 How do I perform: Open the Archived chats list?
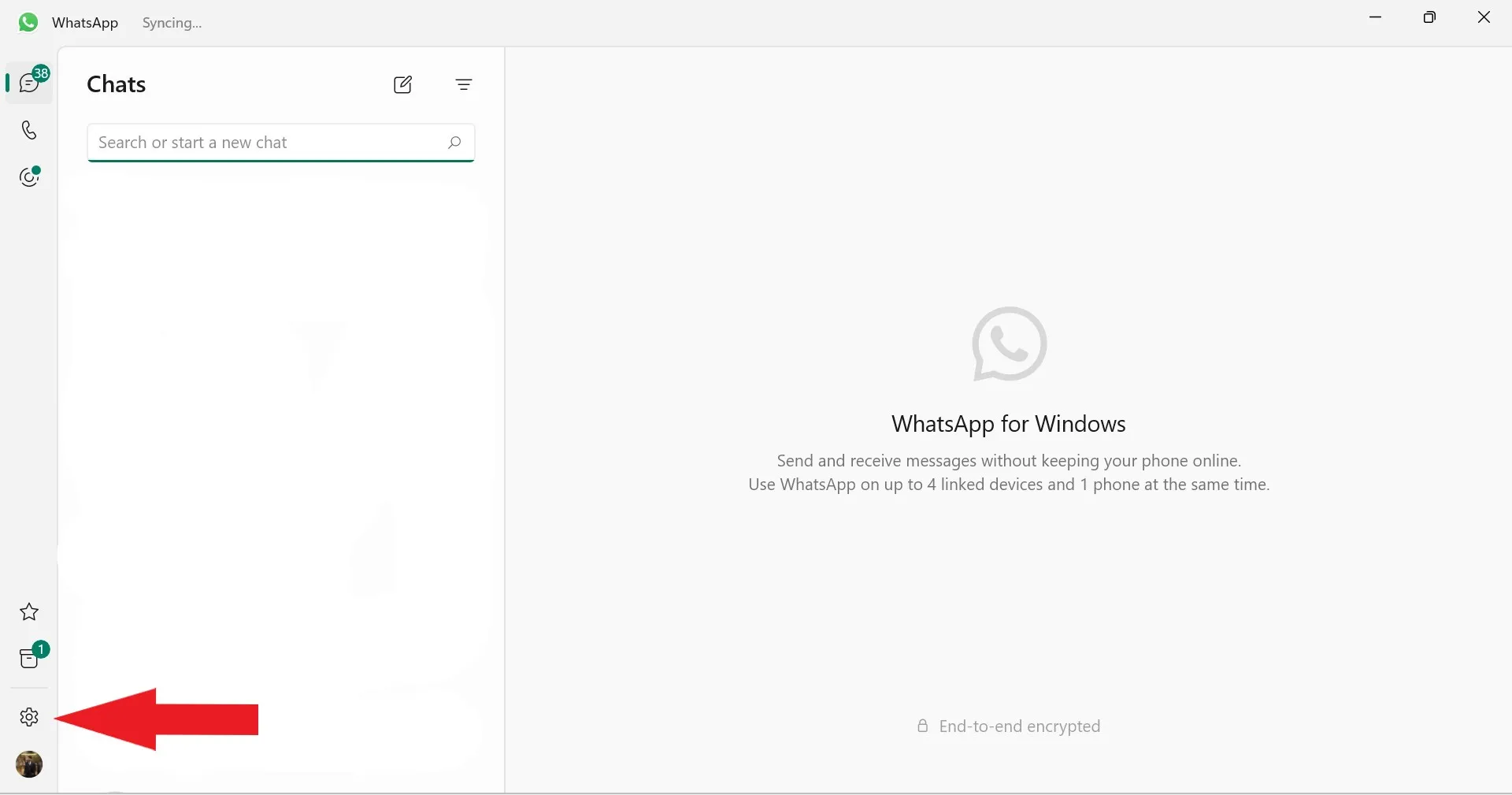tap(29, 659)
